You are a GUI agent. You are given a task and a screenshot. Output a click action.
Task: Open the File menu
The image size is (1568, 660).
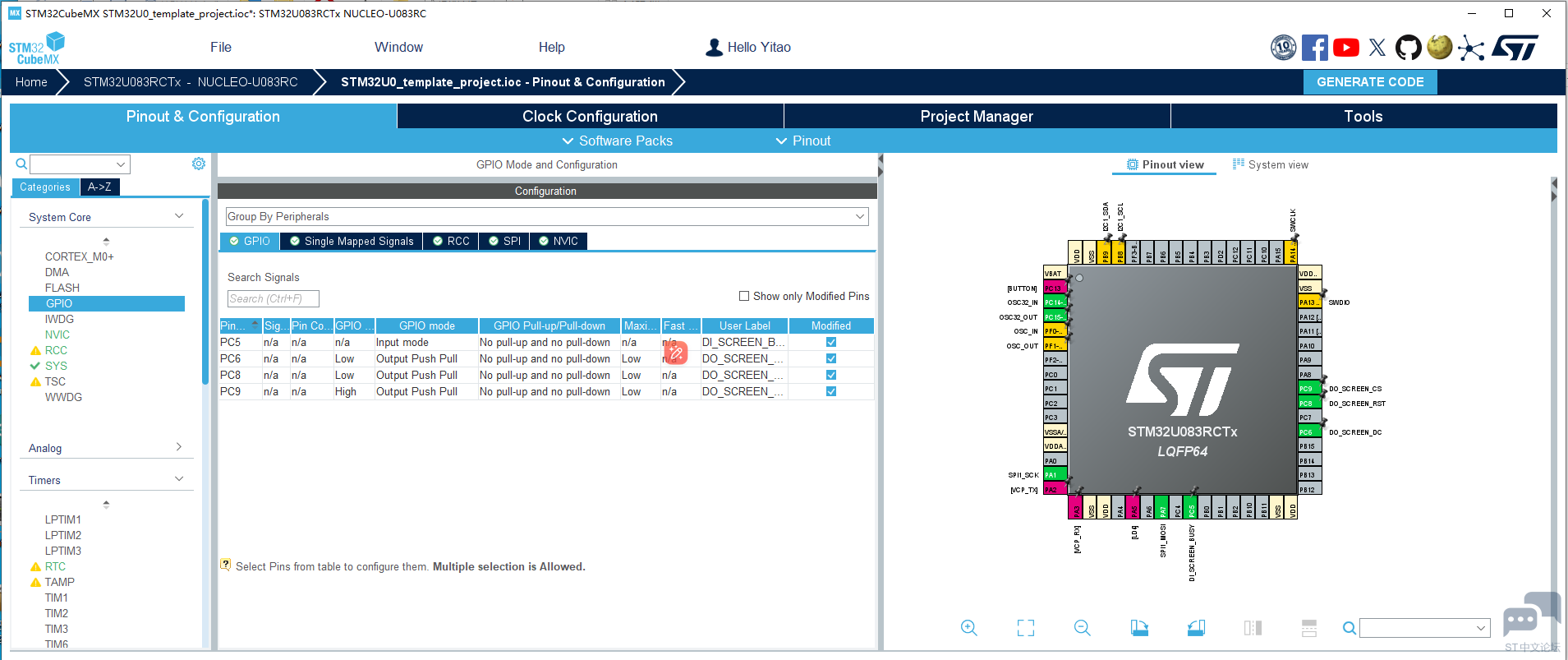pos(221,47)
